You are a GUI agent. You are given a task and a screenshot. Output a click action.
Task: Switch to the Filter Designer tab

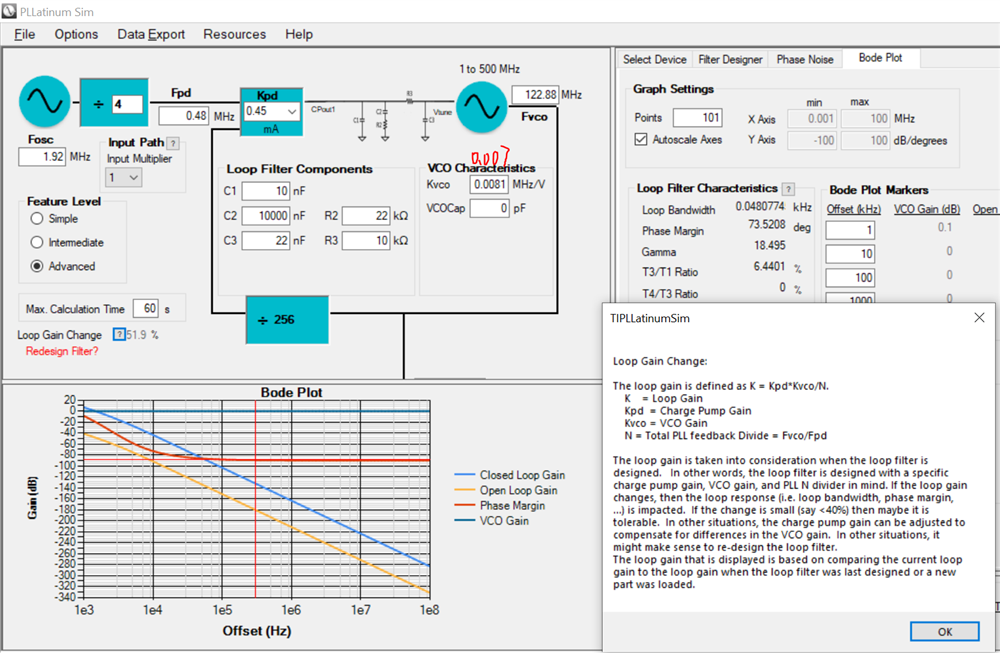(x=730, y=59)
